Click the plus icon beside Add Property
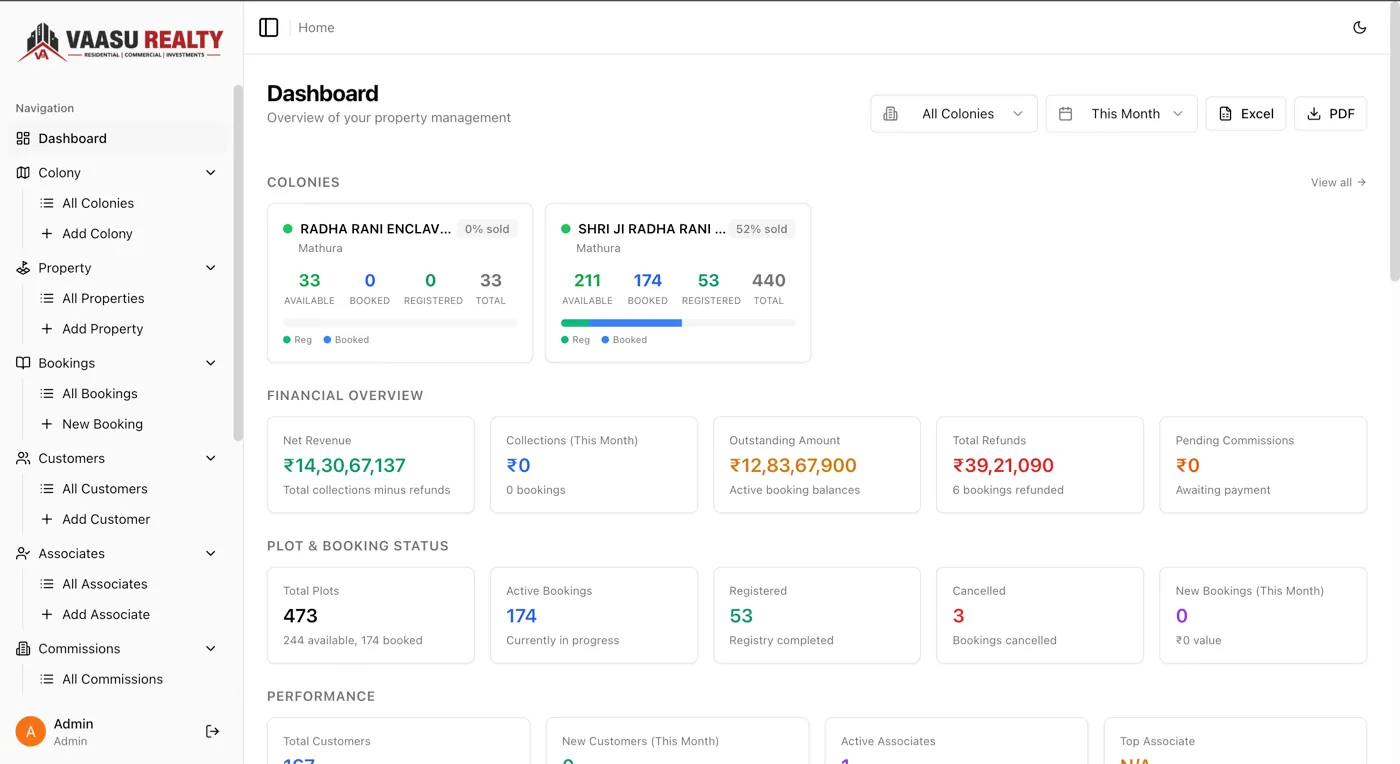 [47, 329]
